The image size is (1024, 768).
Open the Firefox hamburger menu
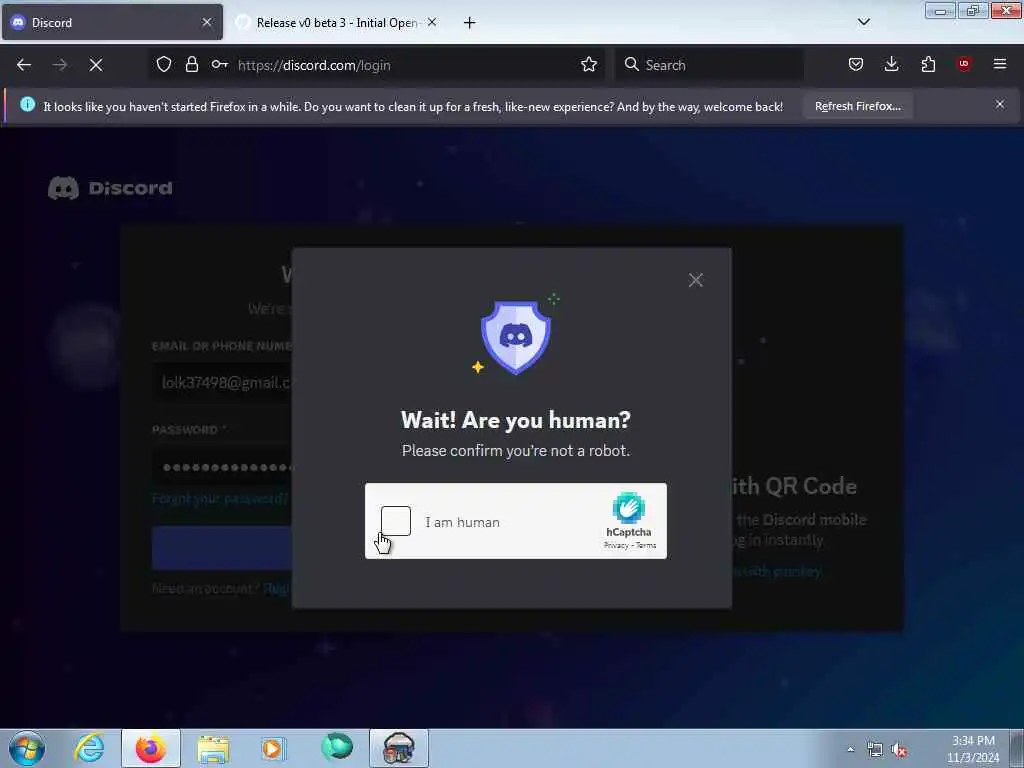pyautogui.click(x=1000, y=64)
